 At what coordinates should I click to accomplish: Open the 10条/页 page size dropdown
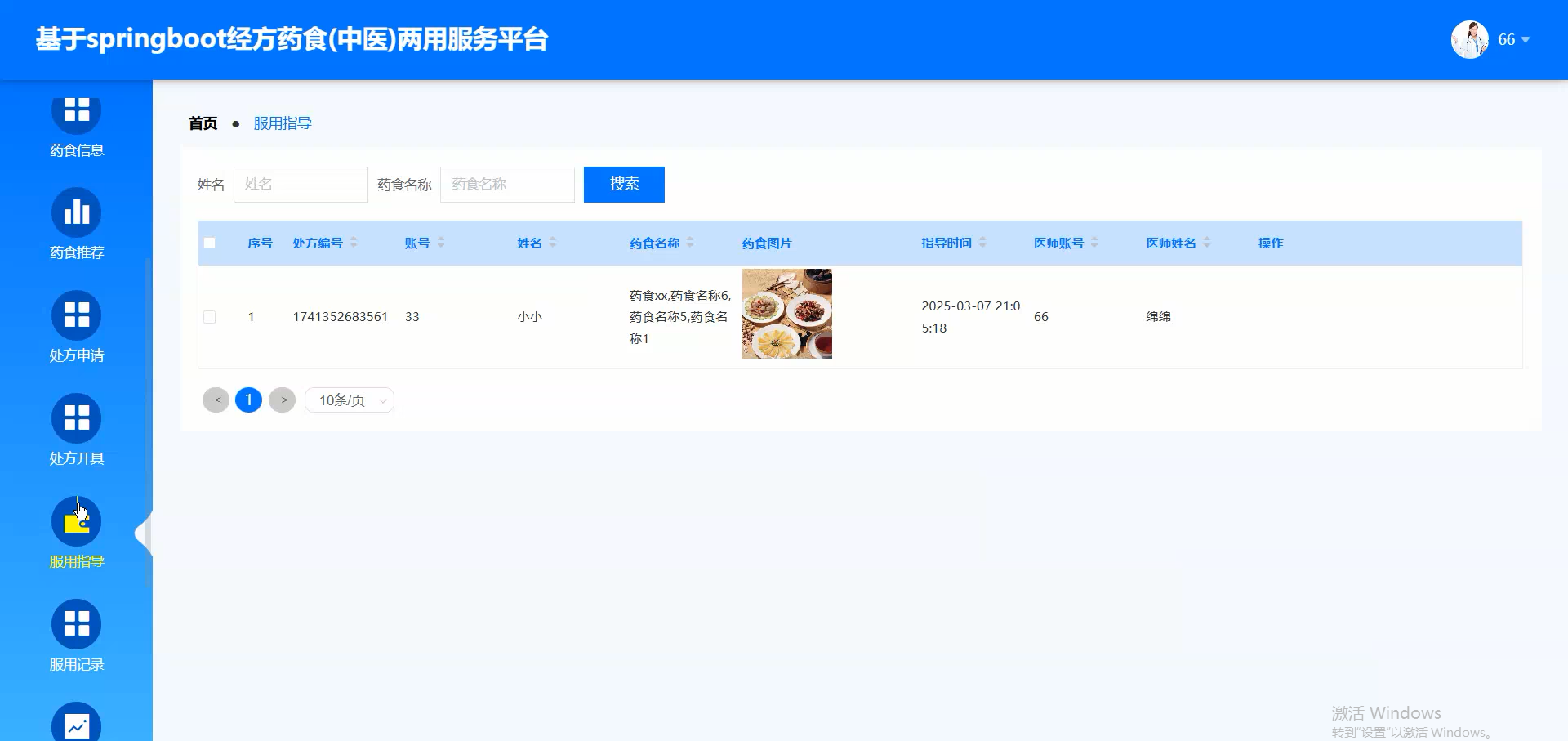[349, 400]
